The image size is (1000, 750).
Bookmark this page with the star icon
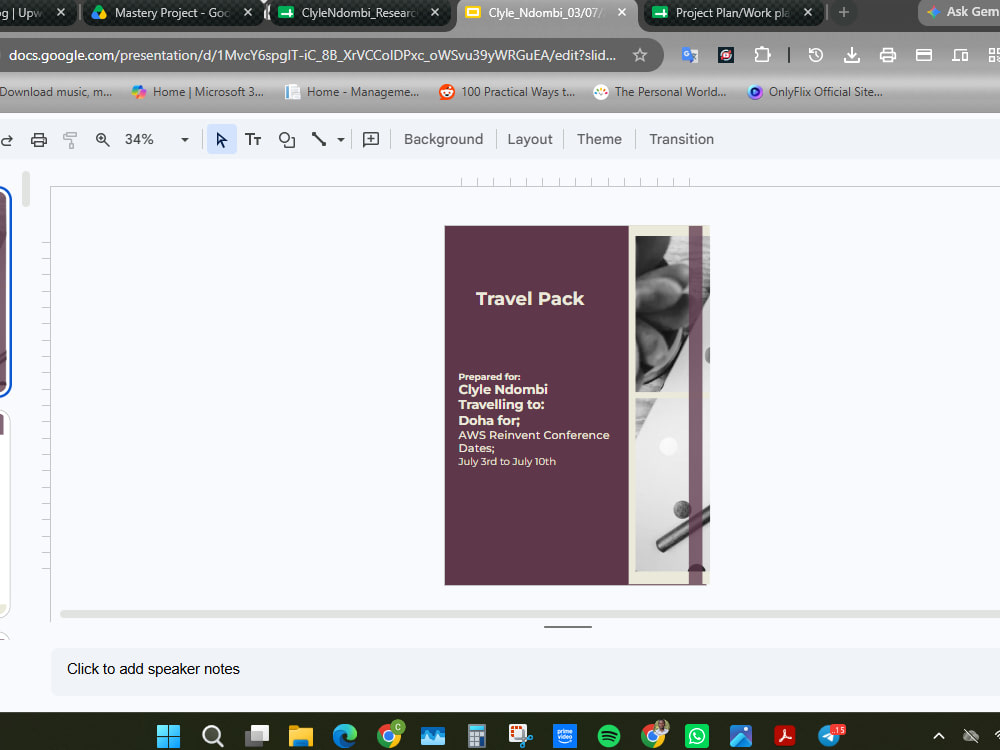640,55
